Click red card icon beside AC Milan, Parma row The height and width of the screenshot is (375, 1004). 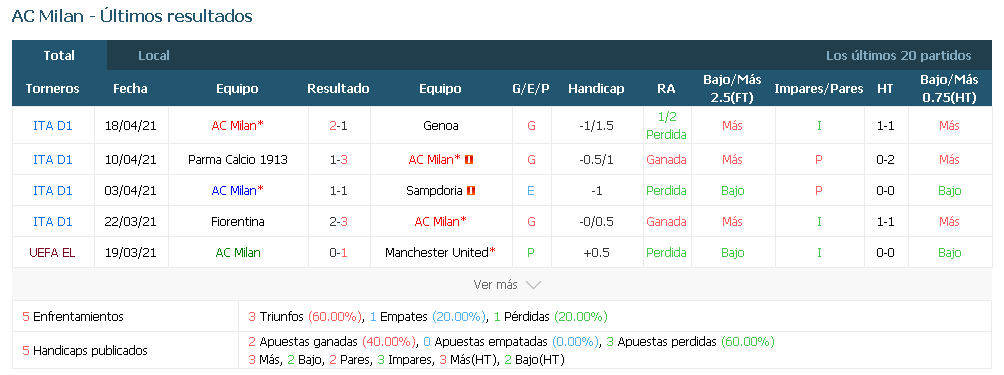(469, 160)
